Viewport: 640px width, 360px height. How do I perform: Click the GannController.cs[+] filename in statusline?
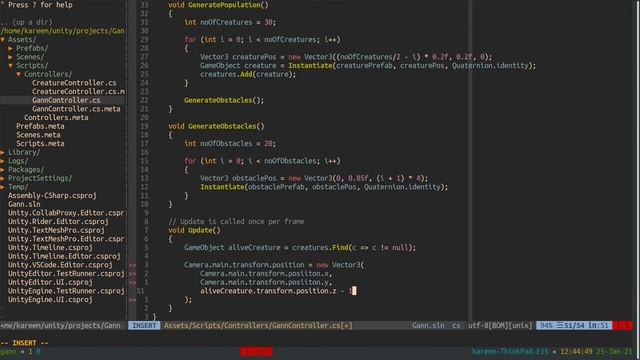point(258,325)
